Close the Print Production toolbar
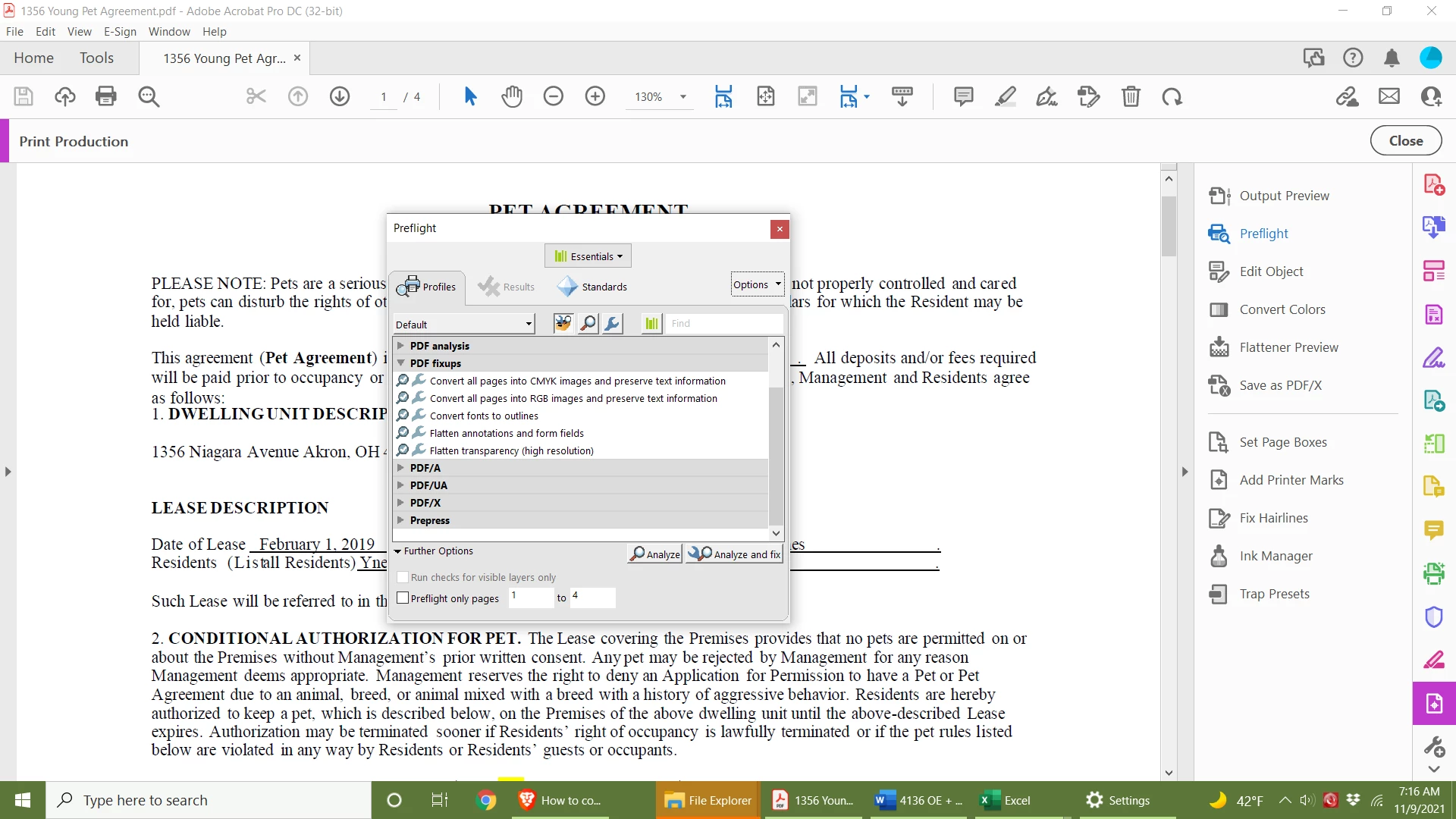1456x819 pixels. [x=1405, y=141]
